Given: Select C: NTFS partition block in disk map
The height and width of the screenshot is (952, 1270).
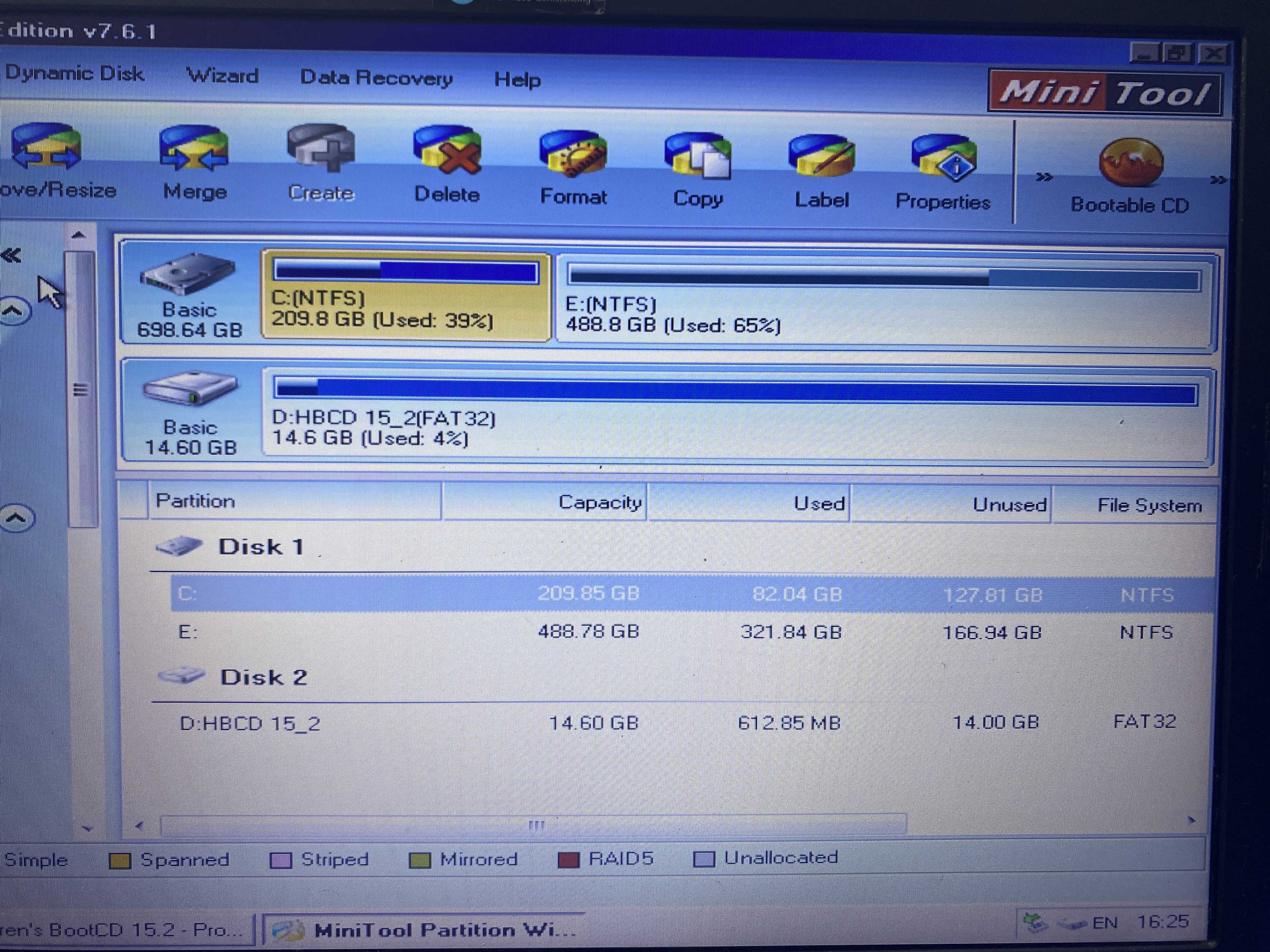Looking at the screenshot, I should pos(406,296).
